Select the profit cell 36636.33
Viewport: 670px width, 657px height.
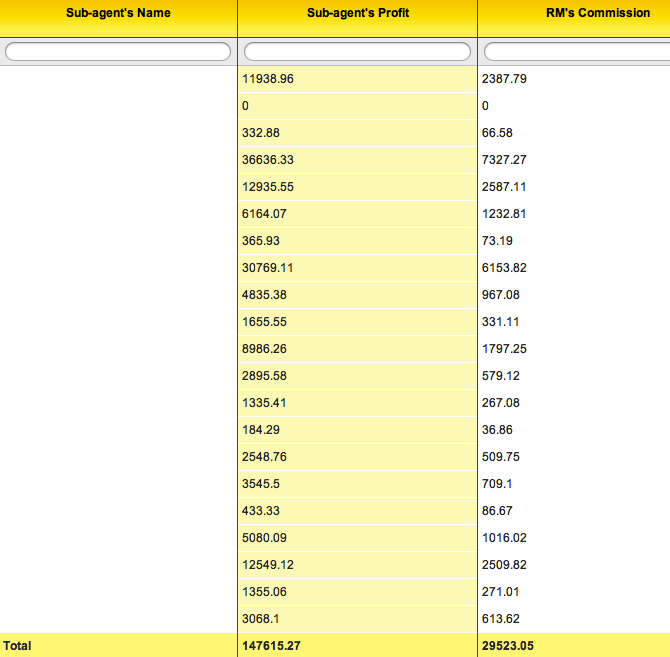tap(268, 159)
